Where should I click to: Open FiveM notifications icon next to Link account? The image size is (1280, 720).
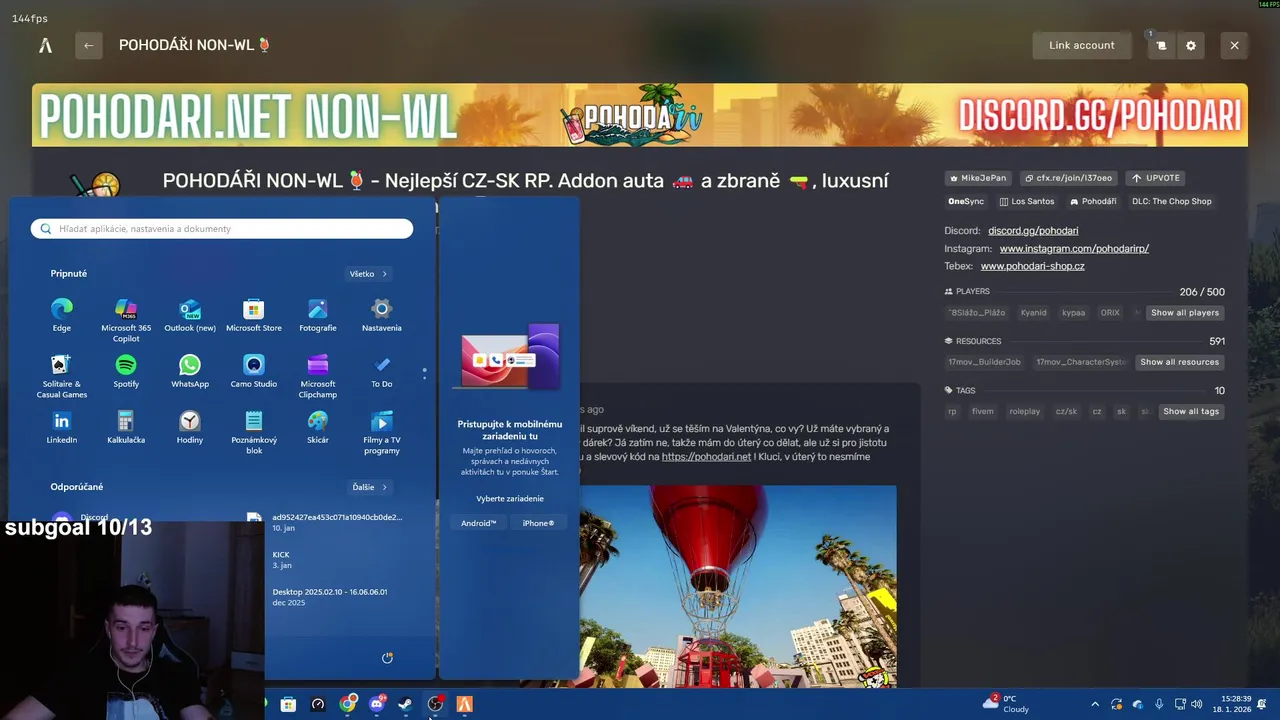tap(1161, 45)
